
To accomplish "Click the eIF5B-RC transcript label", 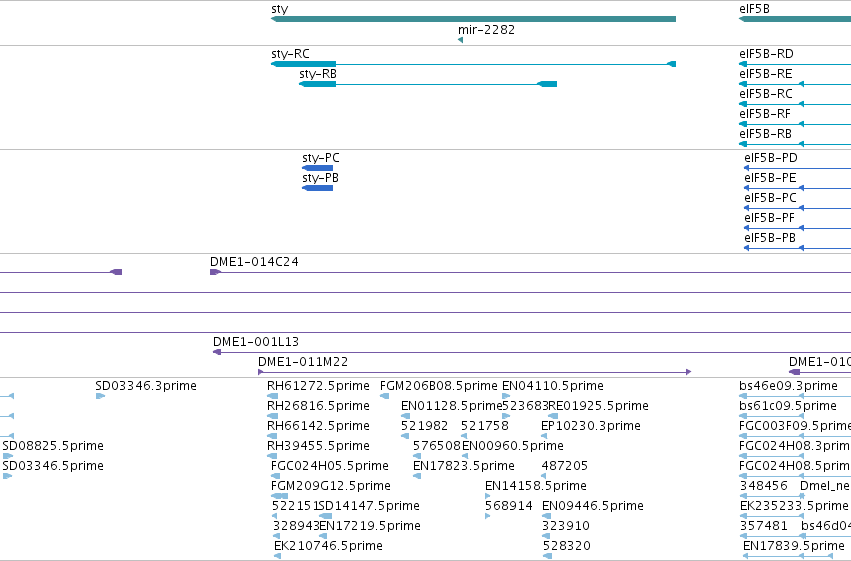I will click(x=766, y=94).
